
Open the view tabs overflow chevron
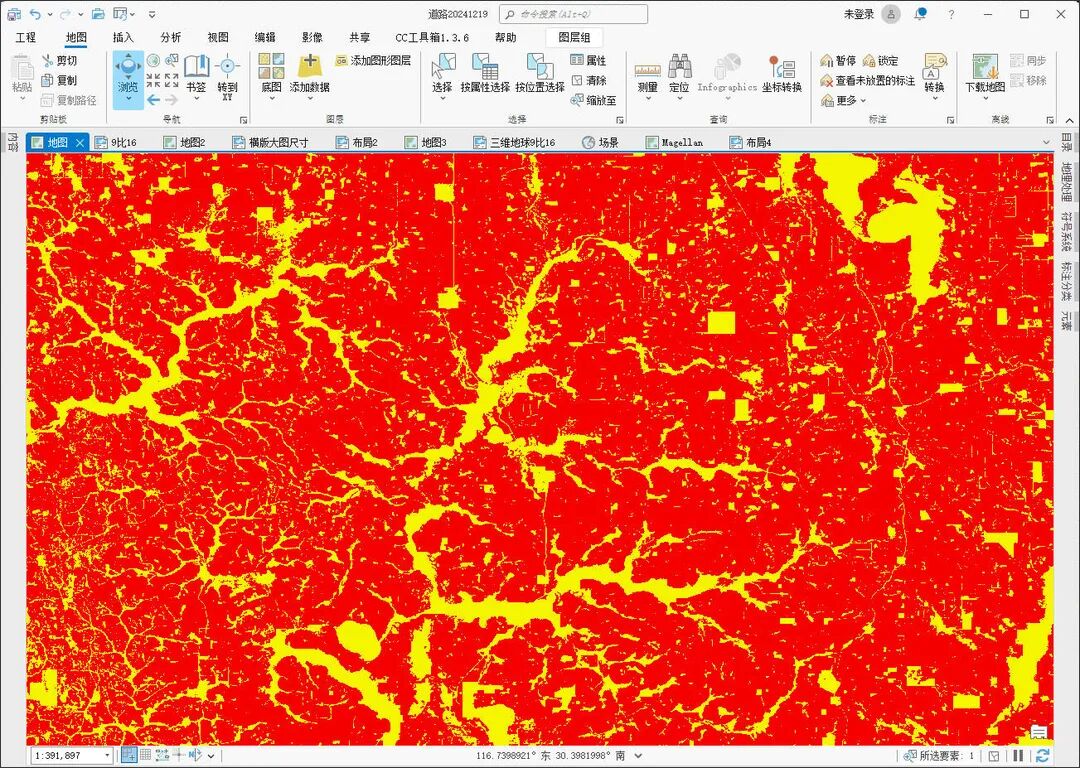pyautogui.click(x=1046, y=143)
